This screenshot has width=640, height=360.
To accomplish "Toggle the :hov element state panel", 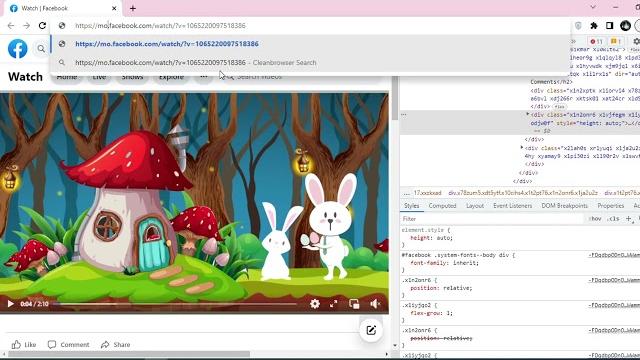I will 595,219.
